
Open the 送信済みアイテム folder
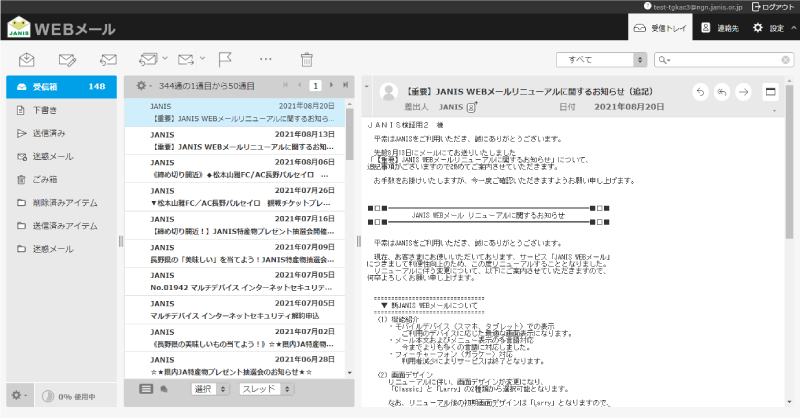(61, 226)
